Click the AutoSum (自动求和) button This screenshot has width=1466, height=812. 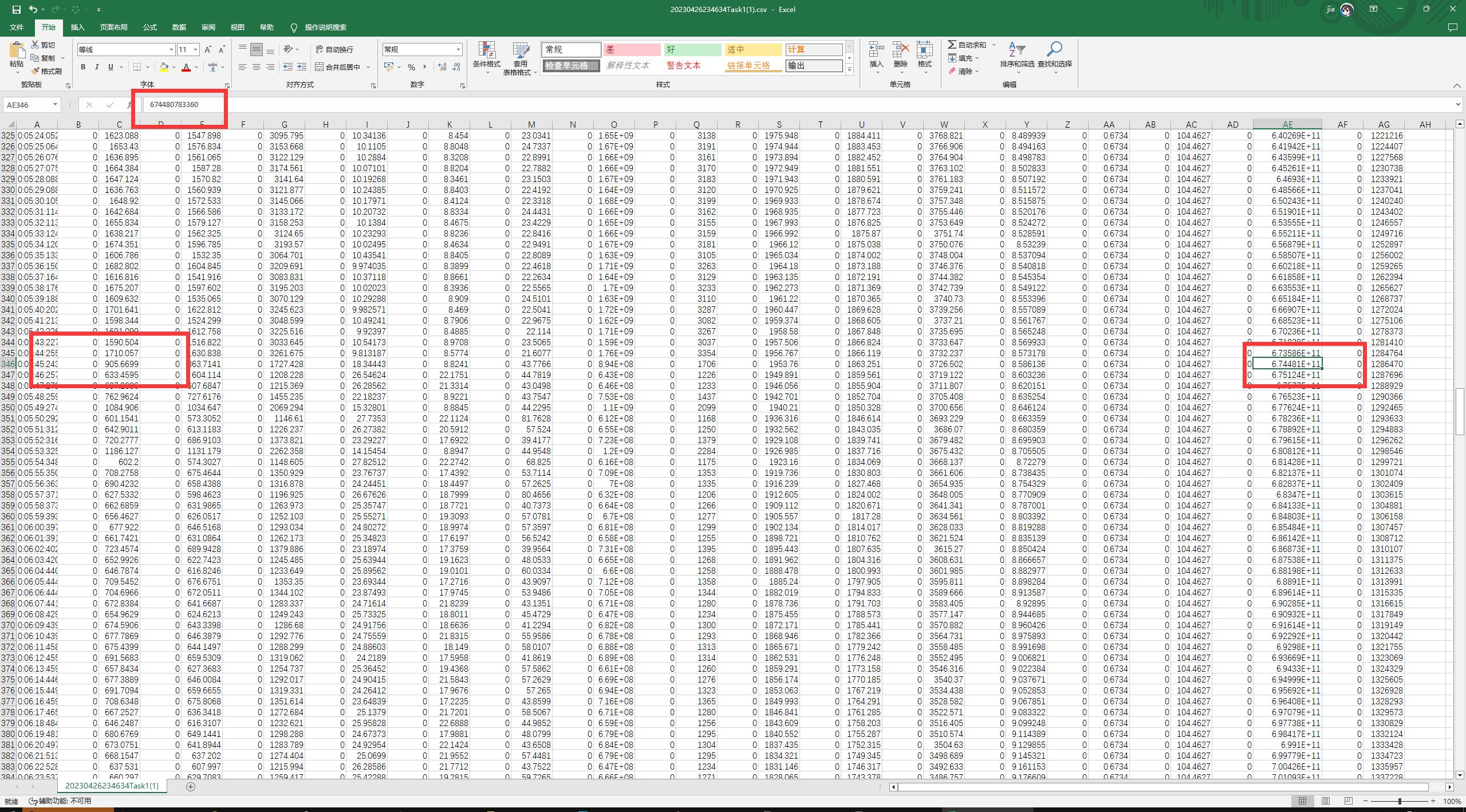[x=967, y=45]
